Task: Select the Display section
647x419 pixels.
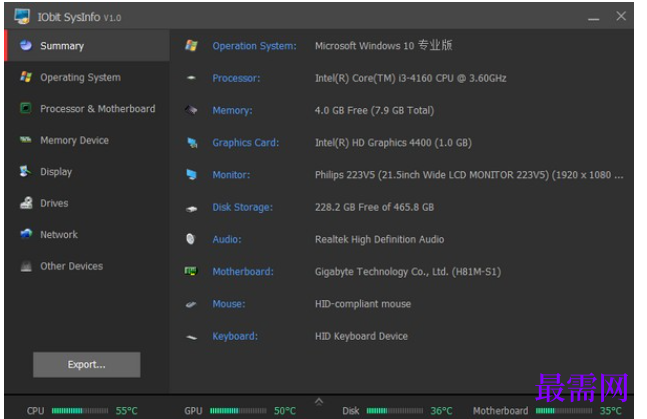Action: [x=87, y=172]
